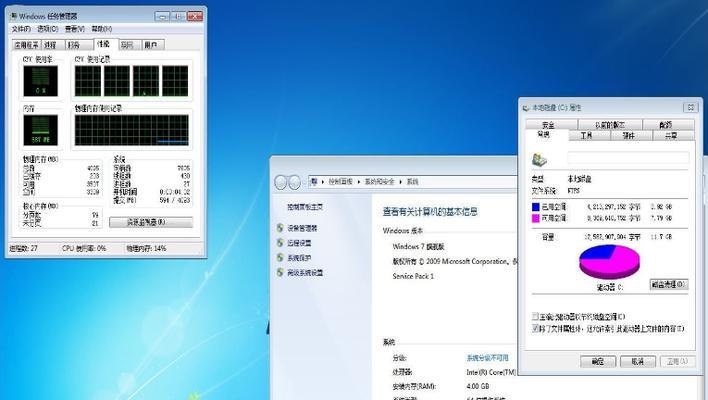This screenshot has width=708, height=400.
Task: Select 常规 tab in disk properties
Action: 544,135
